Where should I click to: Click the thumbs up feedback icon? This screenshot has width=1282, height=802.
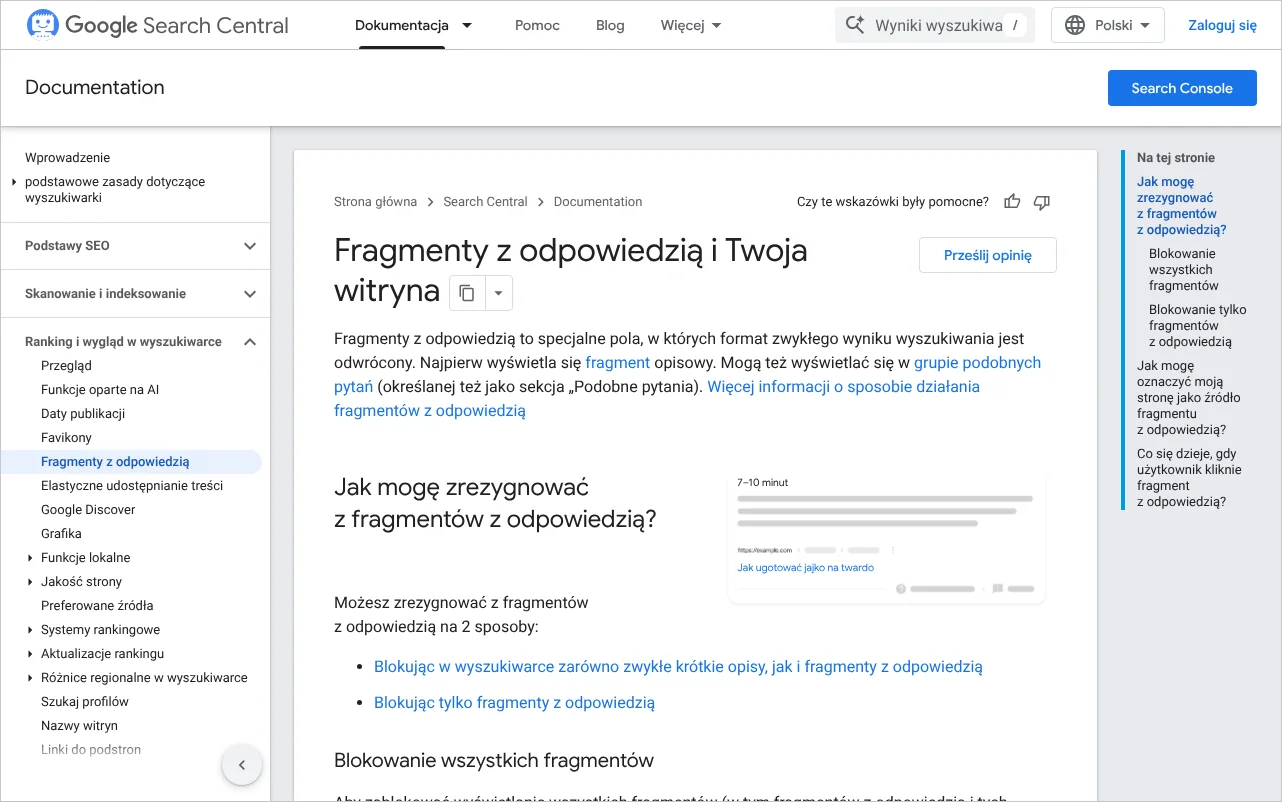[x=1012, y=202]
